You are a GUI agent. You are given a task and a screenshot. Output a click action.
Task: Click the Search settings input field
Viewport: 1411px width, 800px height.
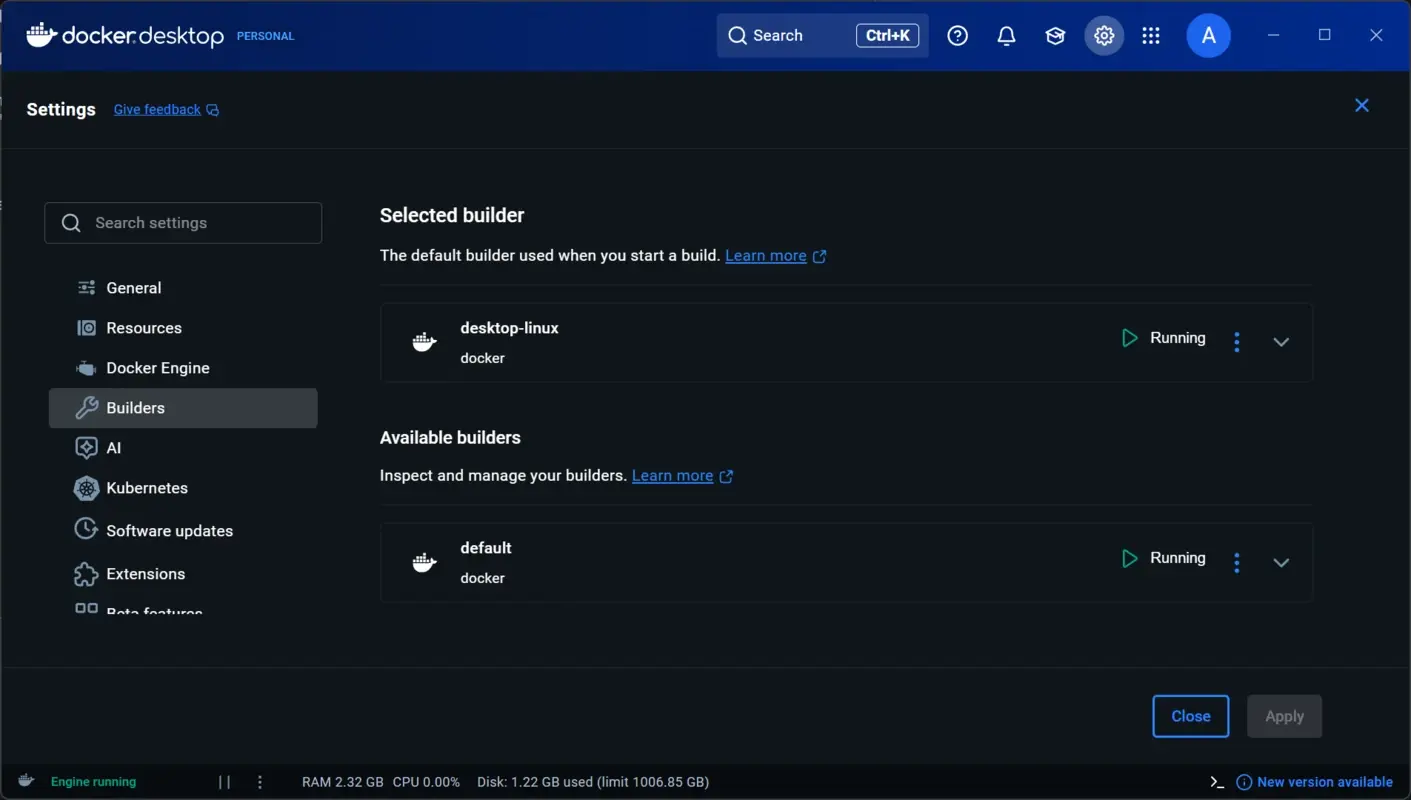[183, 222]
